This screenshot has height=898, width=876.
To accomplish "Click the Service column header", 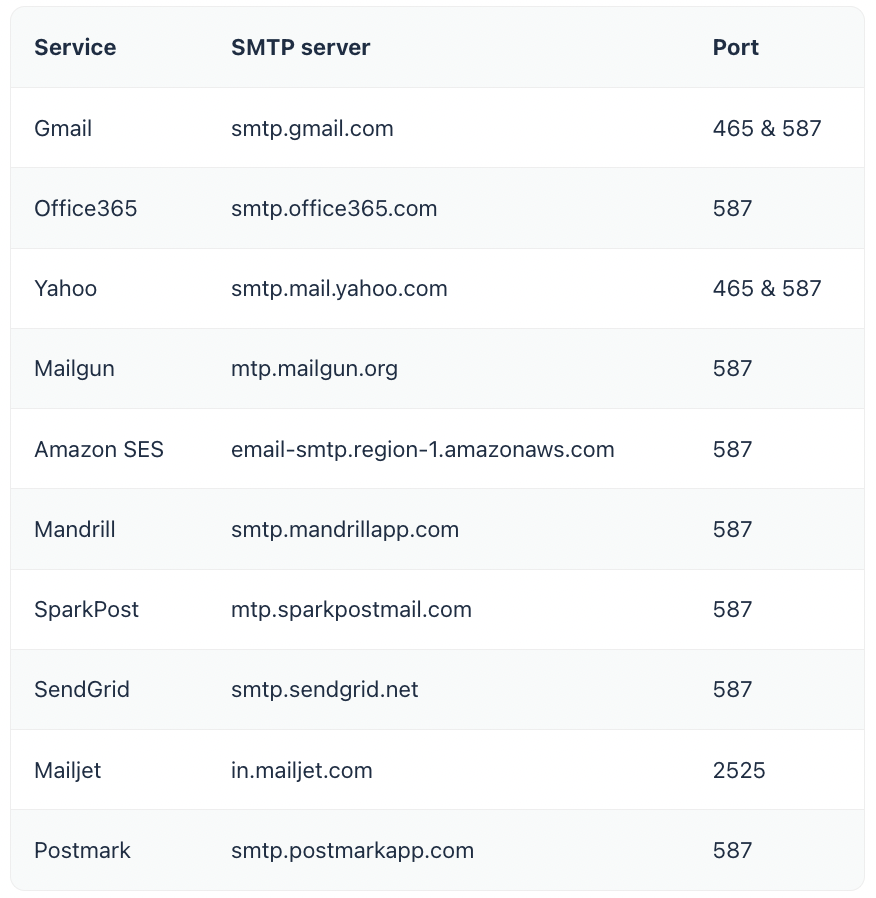I will click(x=75, y=48).
